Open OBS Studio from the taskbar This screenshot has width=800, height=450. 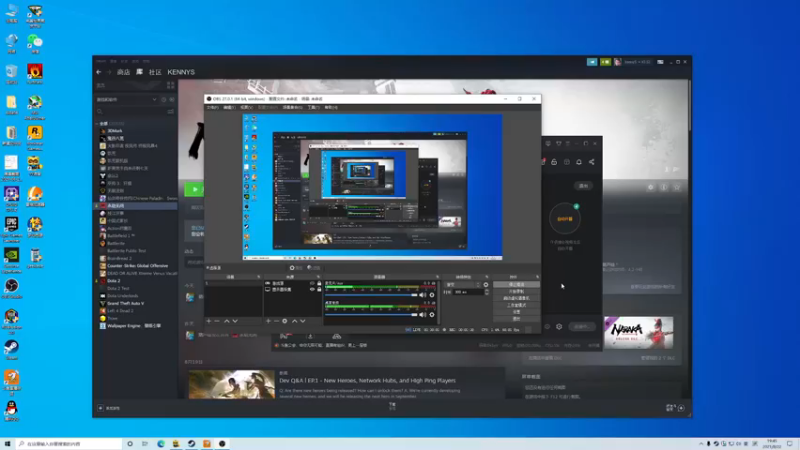coord(222,444)
